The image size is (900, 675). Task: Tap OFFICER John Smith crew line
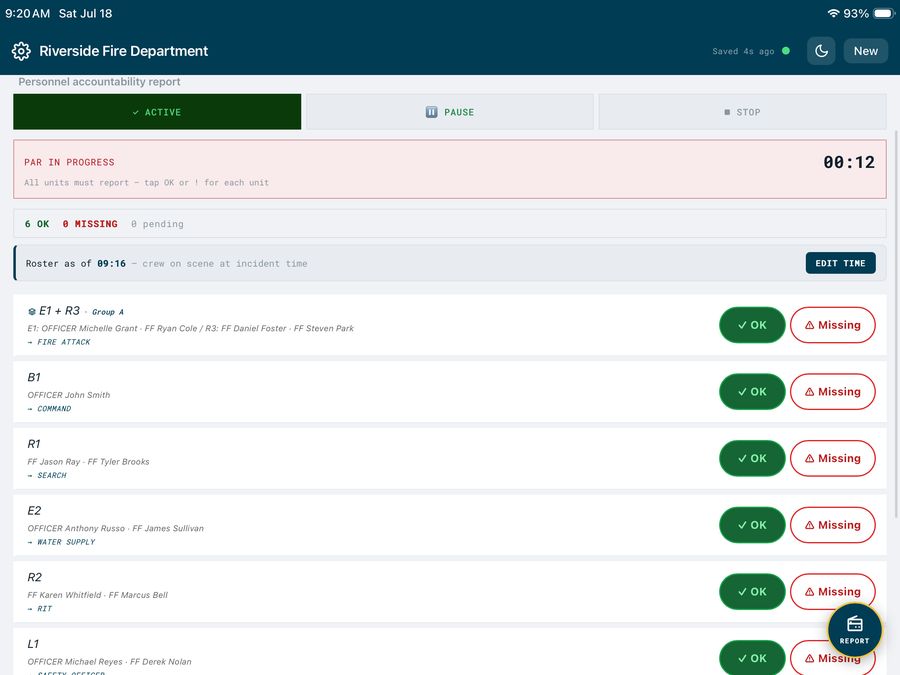click(x=69, y=395)
